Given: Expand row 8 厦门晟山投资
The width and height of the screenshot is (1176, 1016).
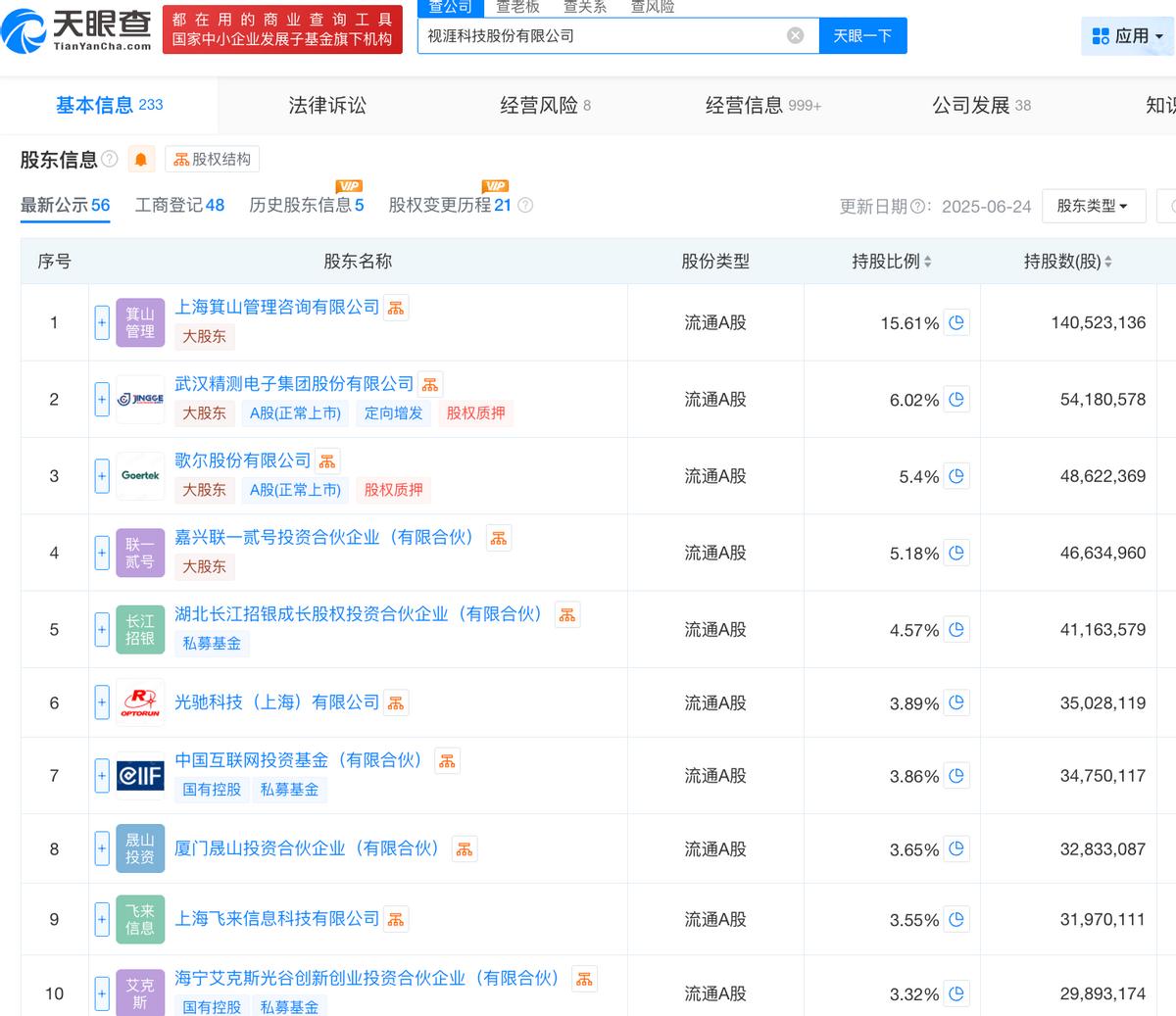Looking at the screenshot, I should [102, 848].
